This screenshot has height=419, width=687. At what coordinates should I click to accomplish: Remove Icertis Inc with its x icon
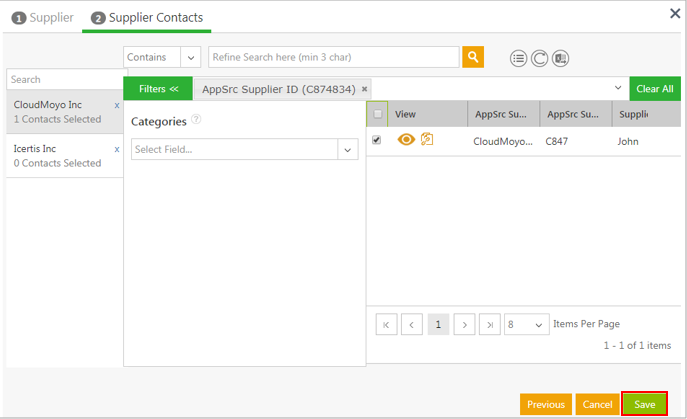(x=117, y=149)
